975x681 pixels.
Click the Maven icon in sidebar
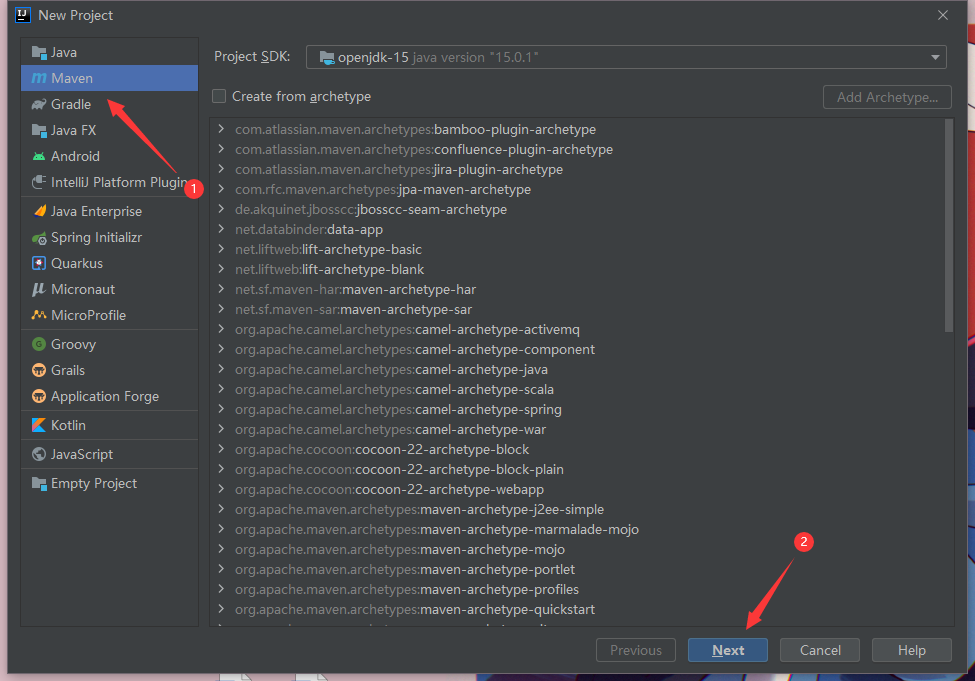[x=39, y=78]
